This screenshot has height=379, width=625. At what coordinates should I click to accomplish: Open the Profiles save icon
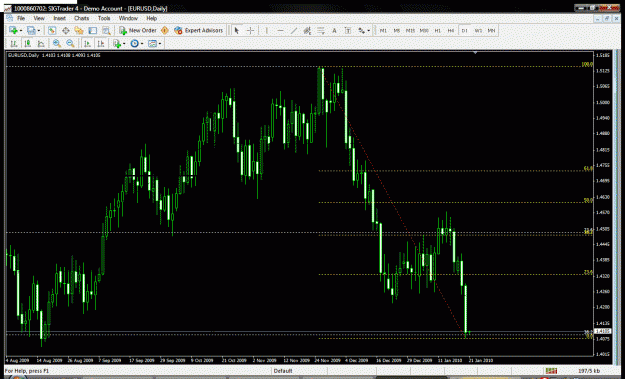31,30
